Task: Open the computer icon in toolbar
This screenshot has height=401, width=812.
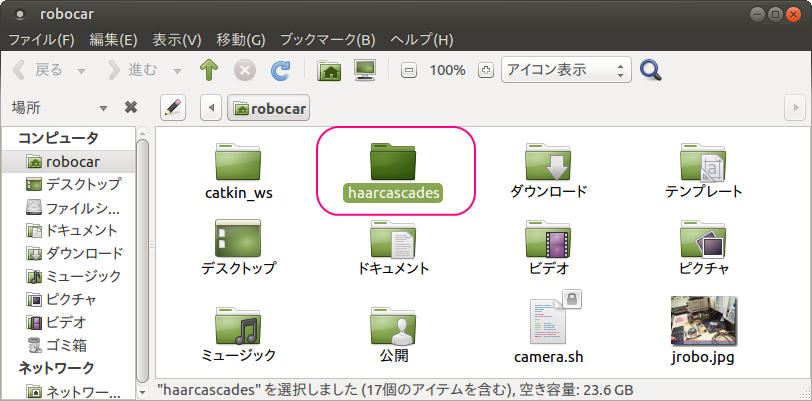Action: (365, 70)
